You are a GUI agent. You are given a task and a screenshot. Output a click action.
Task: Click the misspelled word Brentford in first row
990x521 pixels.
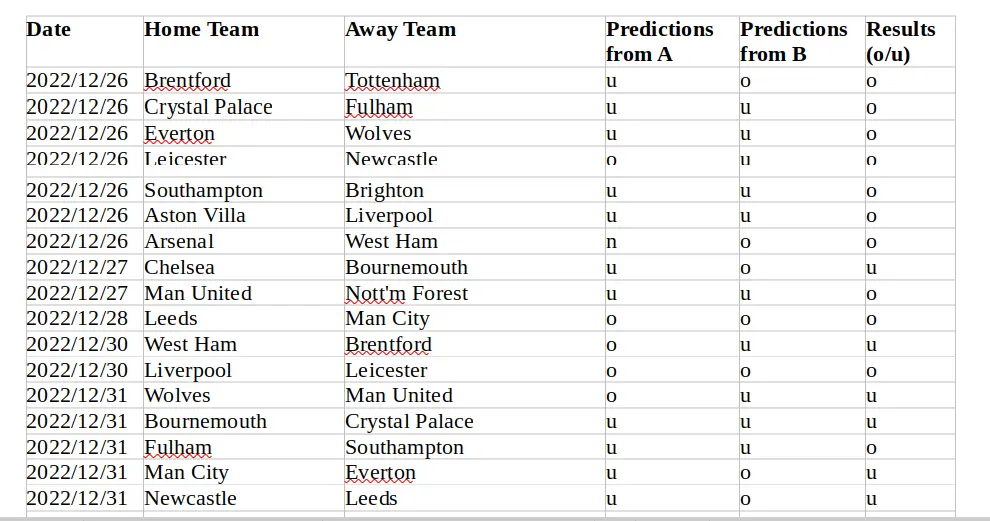(188, 81)
